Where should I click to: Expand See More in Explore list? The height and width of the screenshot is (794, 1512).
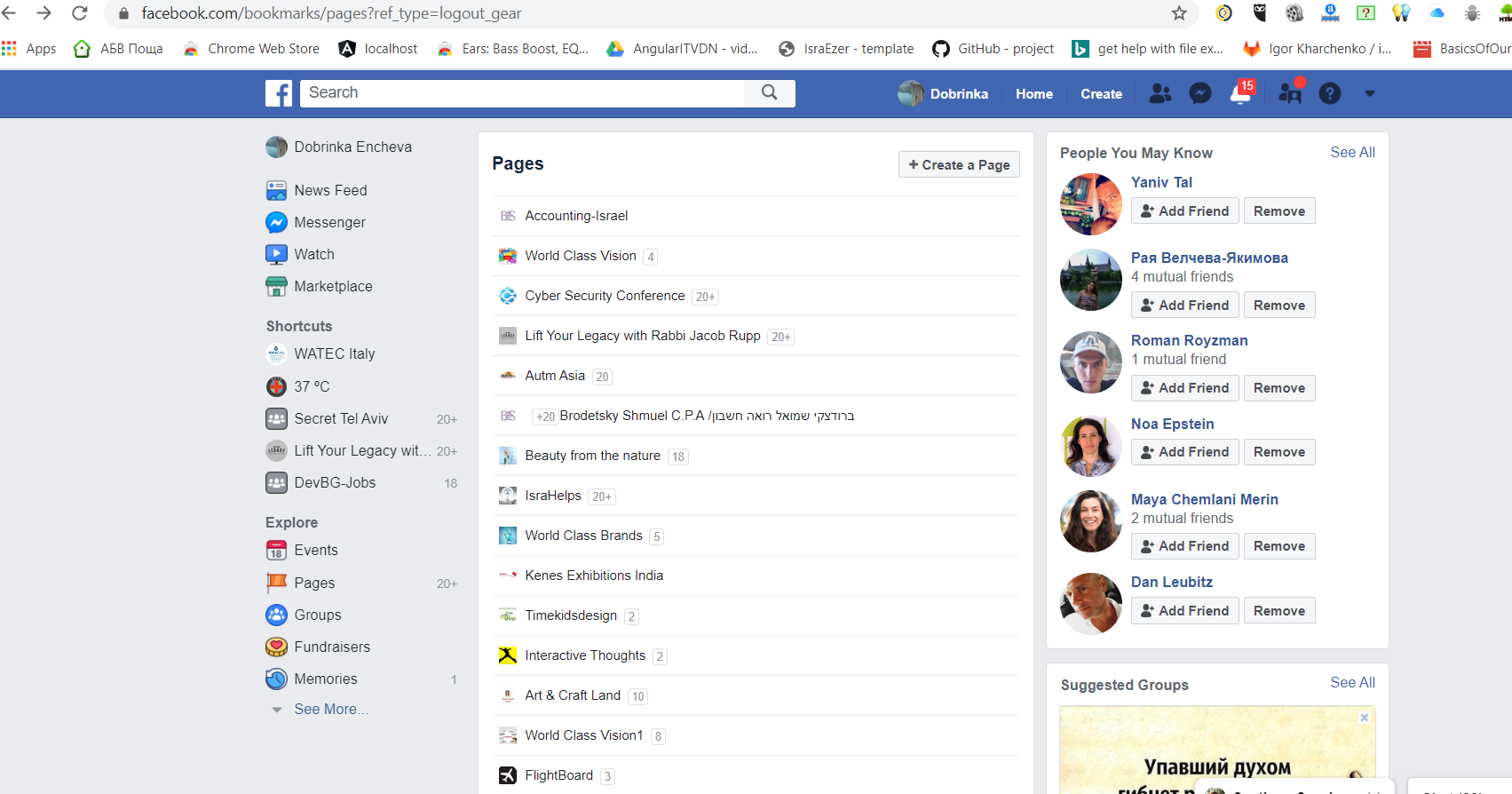(330, 709)
